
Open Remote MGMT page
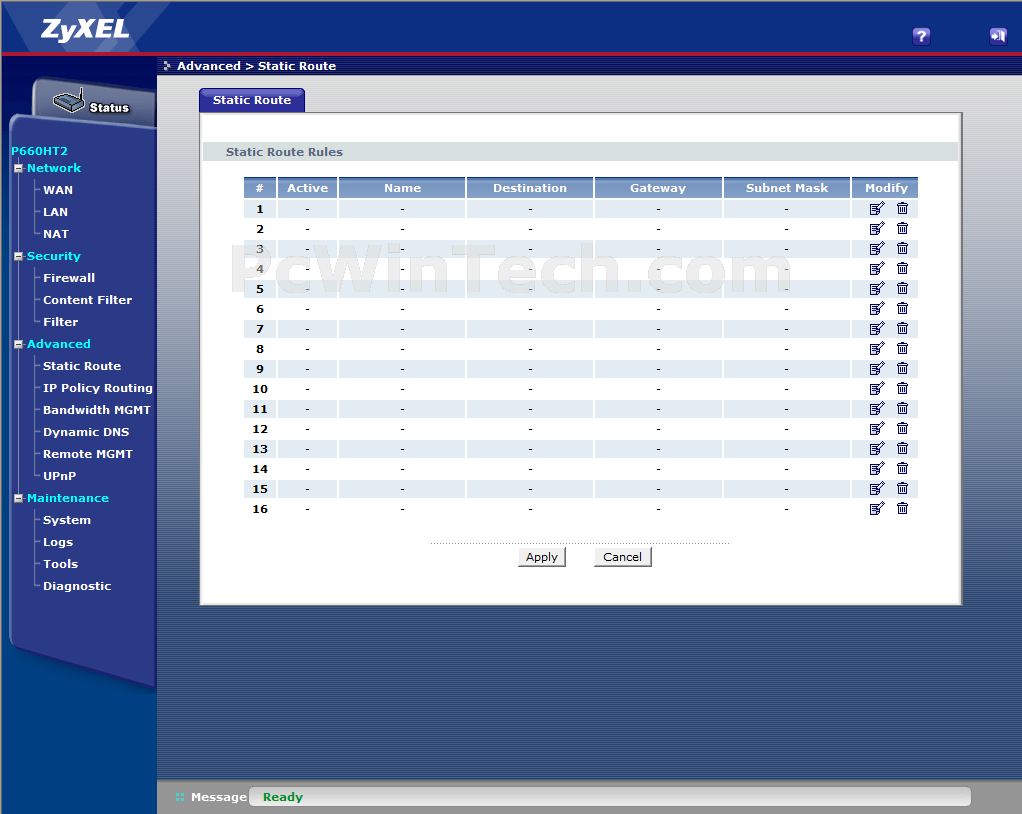[x=88, y=454]
